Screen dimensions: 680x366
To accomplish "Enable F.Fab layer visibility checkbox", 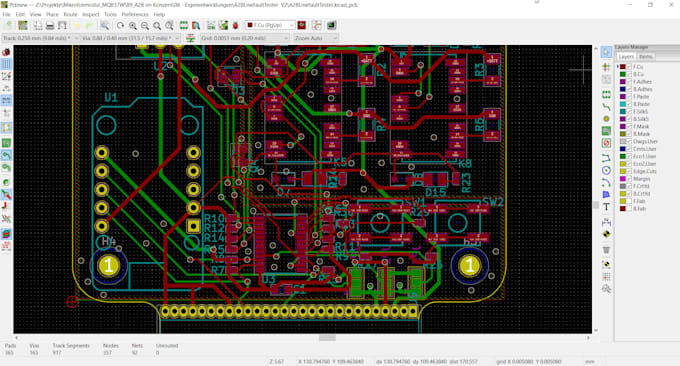I will pos(629,201).
